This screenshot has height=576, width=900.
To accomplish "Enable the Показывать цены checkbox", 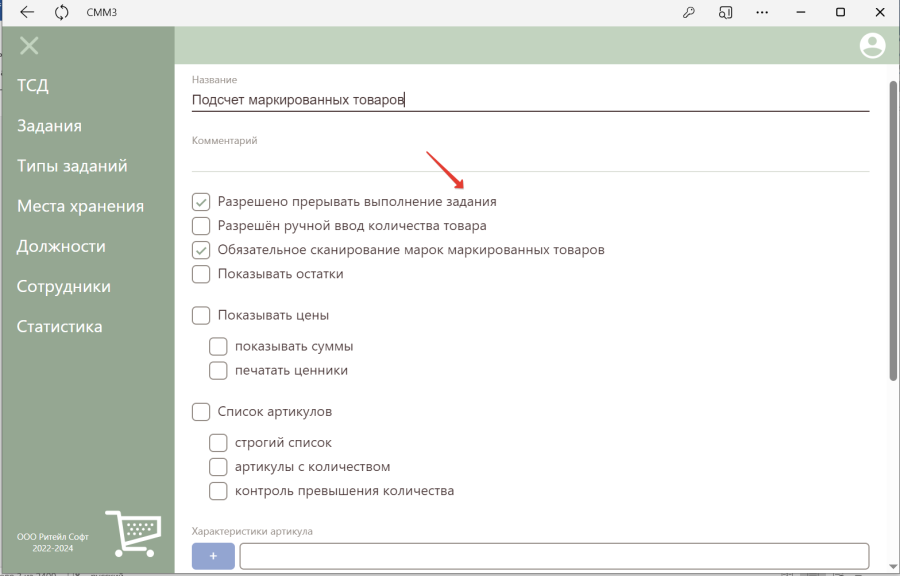I will tap(201, 316).
